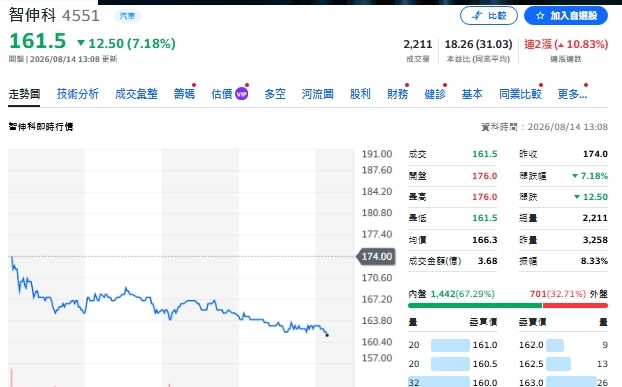This screenshot has width=622, height=387.
Task: Click the 174.00 price marker on the chart axis
Action: (376, 257)
